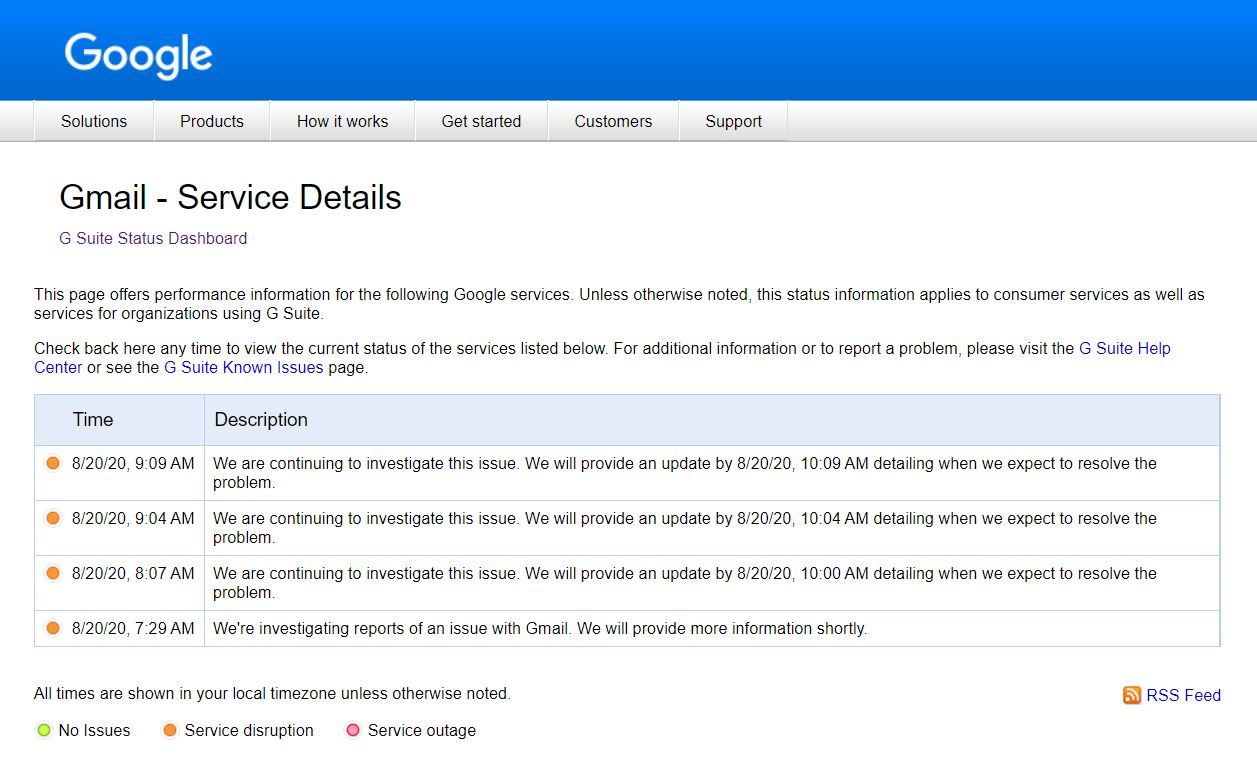Select the How it works tab
Viewport: 1257px width, 772px height.
pyautogui.click(x=342, y=121)
